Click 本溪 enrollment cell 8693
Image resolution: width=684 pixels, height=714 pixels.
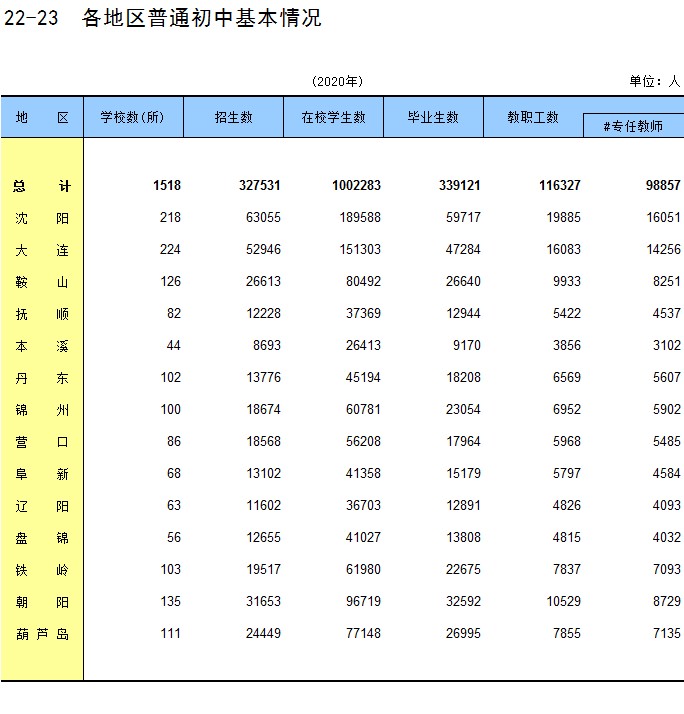[x=267, y=345]
